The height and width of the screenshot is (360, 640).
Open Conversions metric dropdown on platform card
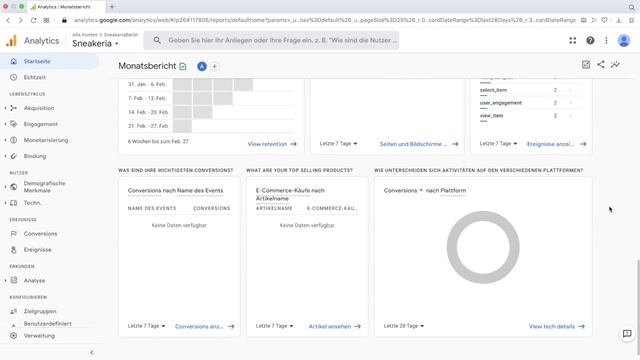pyautogui.click(x=403, y=191)
